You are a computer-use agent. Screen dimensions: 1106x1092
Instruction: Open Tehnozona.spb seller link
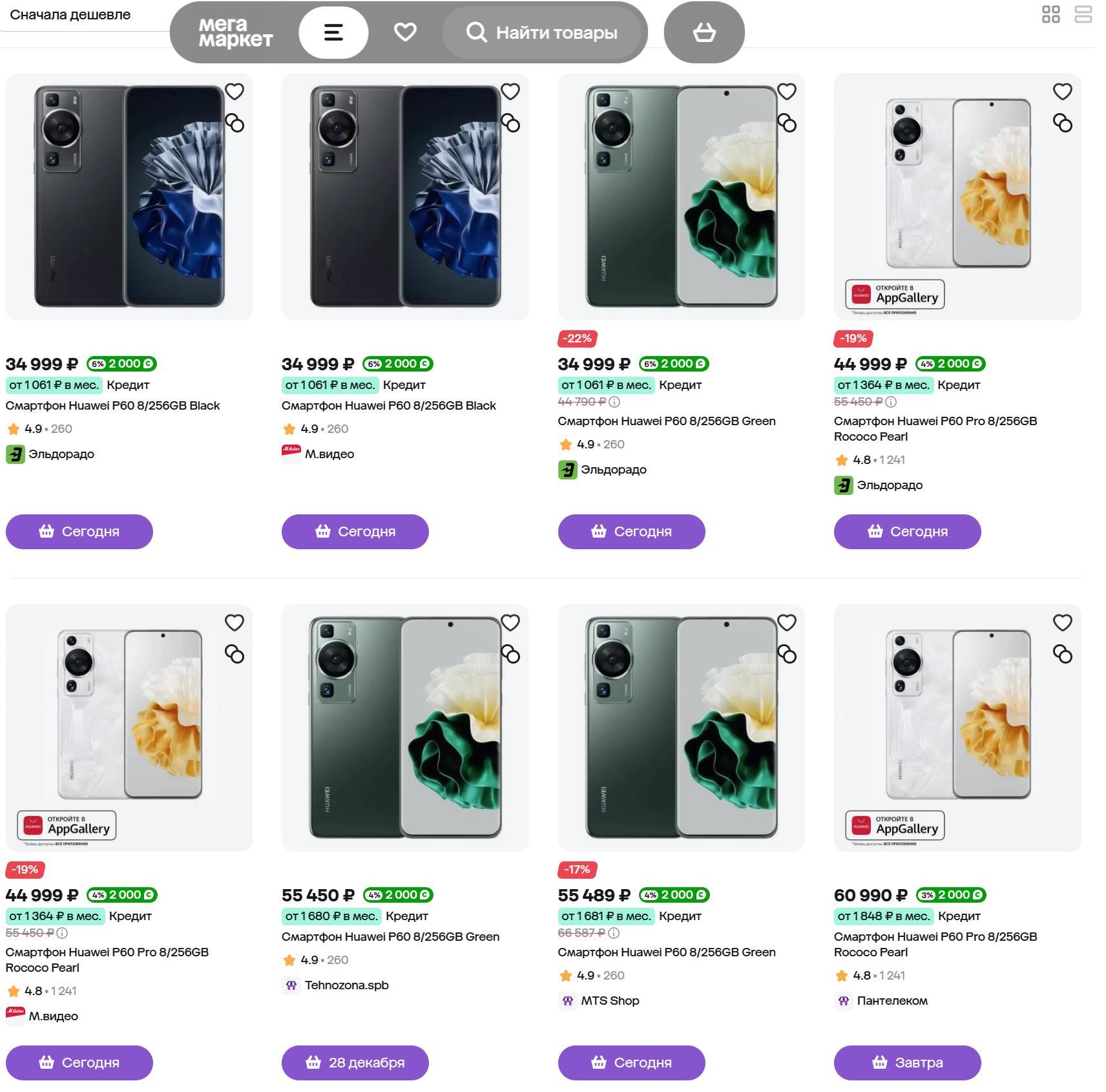click(x=346, y=985)
